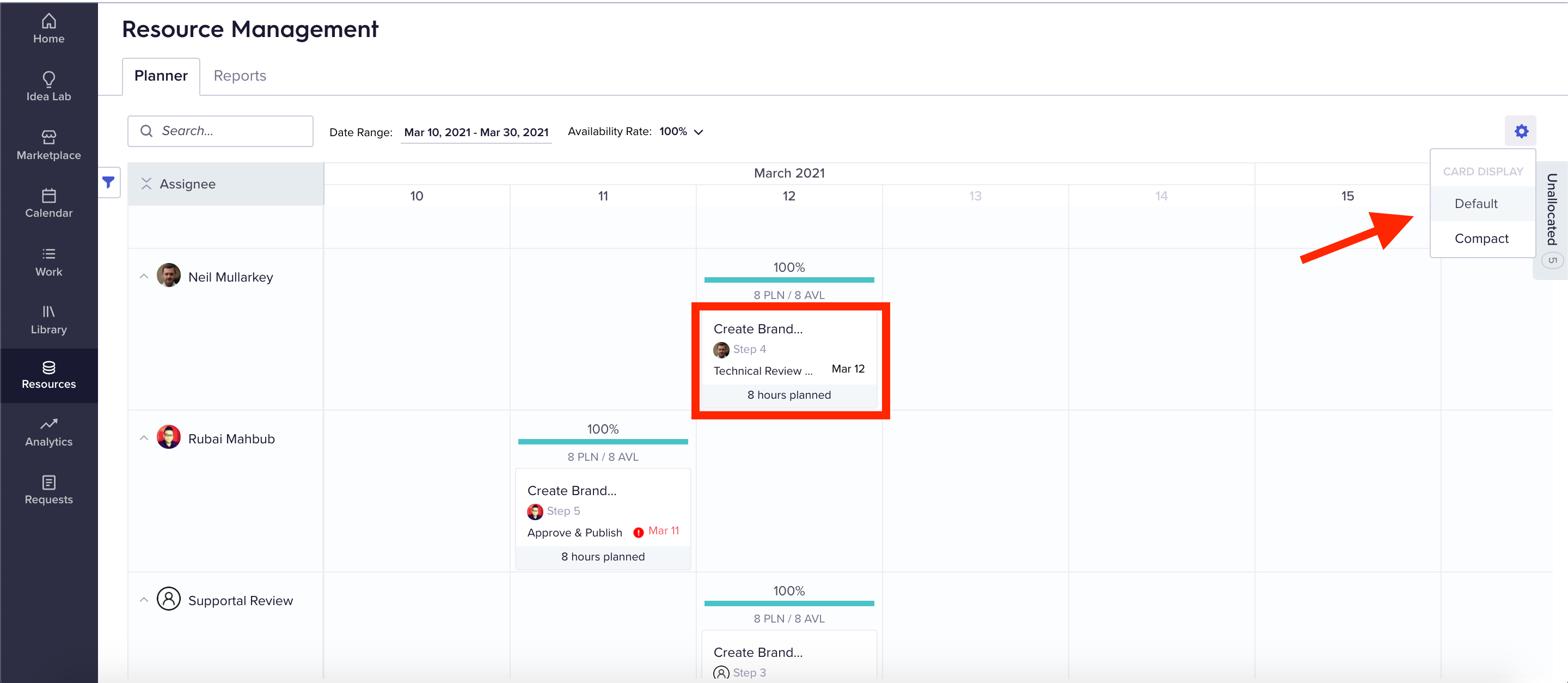Image resolution: width=1568 pixels, height=683 pixels.
Task: Click inside the Search field
Action: (x=220, y=131)
